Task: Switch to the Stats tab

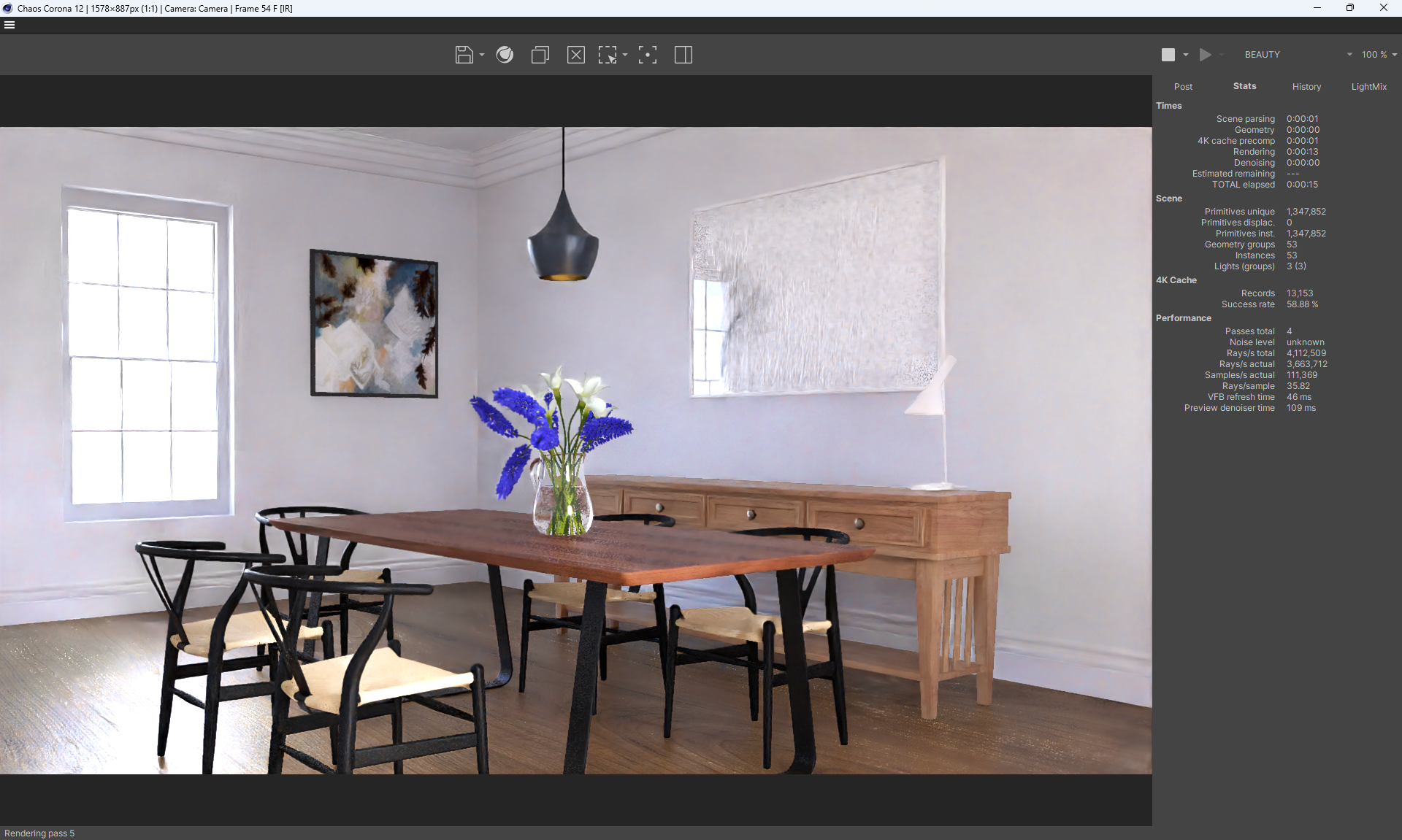Action: pos(1244,86)
